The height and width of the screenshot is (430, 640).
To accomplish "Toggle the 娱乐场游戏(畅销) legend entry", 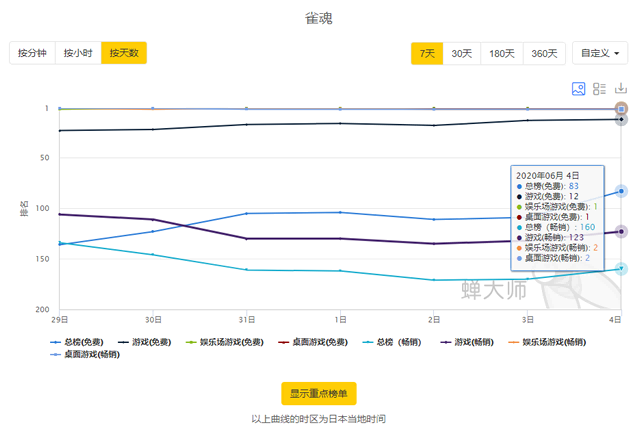I will (x=547, y=342).
